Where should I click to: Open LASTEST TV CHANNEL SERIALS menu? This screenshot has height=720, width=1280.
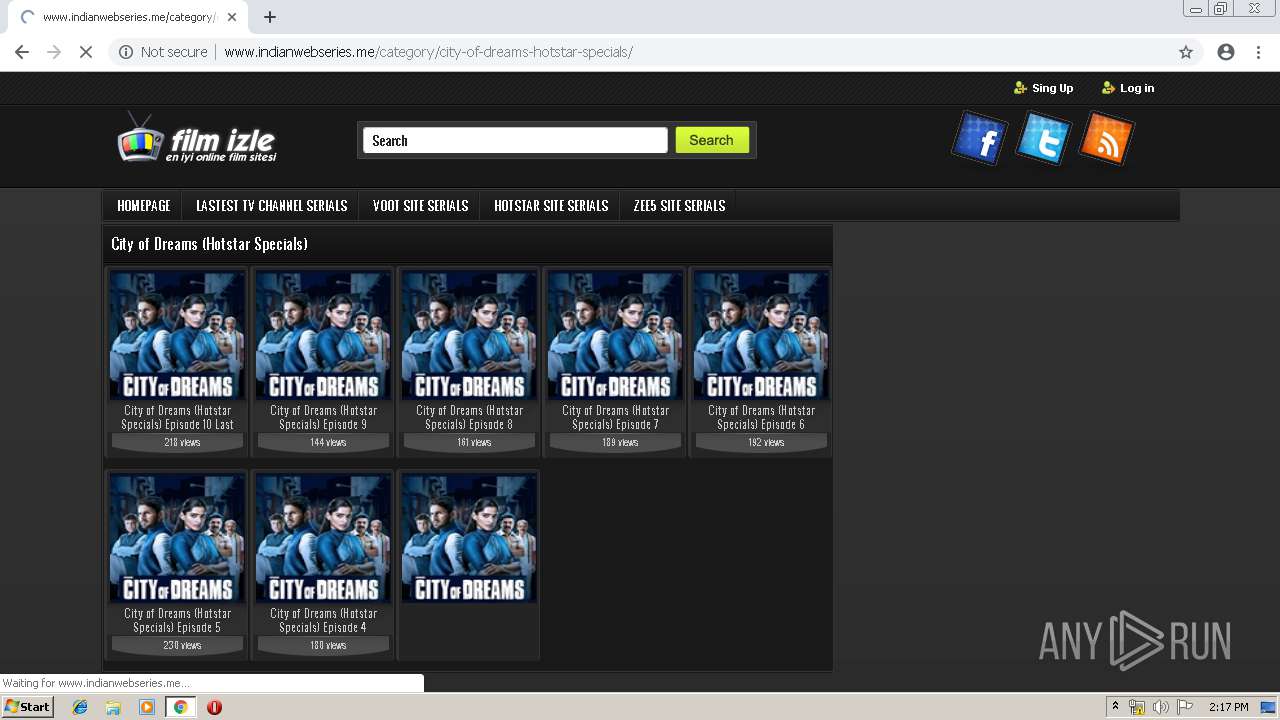271,205
